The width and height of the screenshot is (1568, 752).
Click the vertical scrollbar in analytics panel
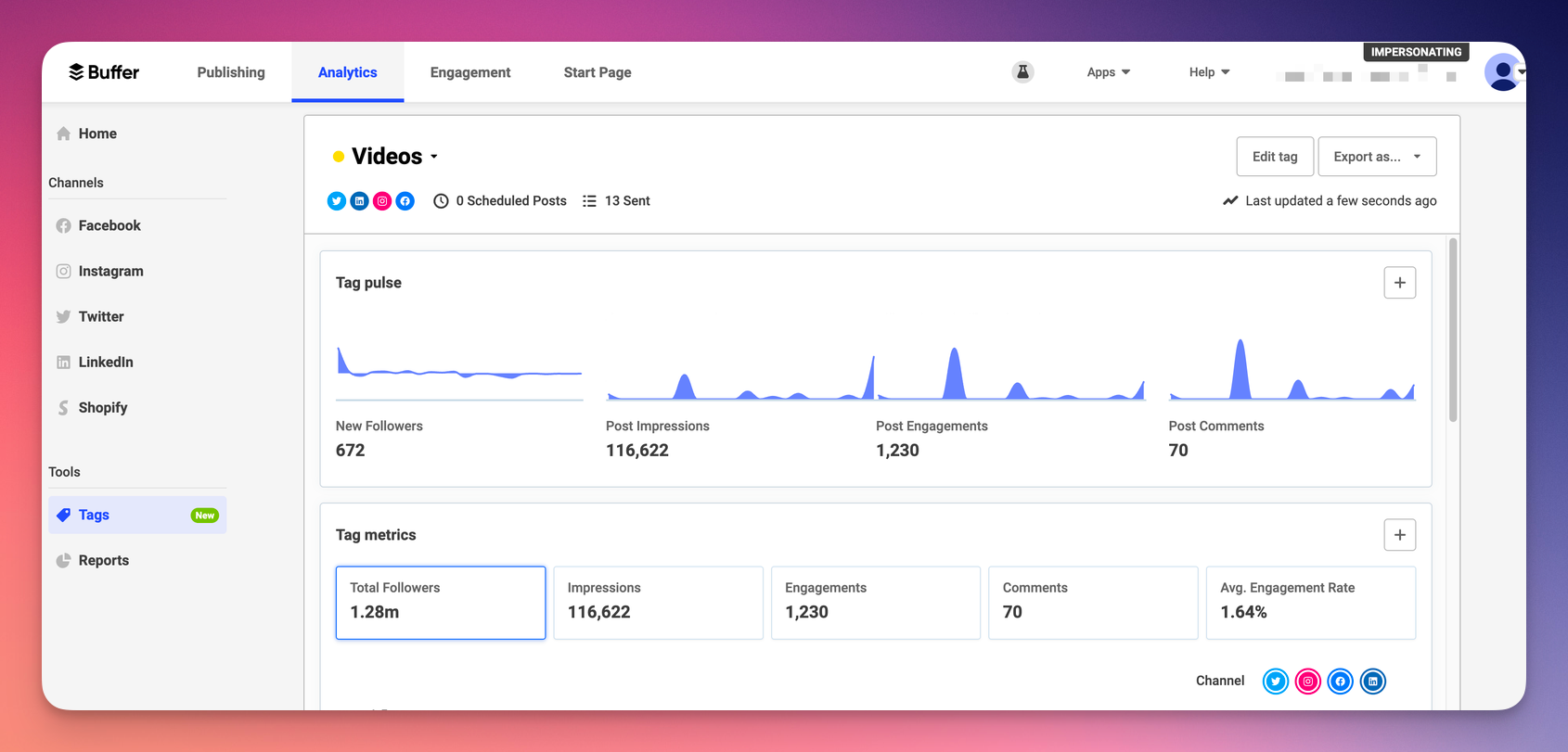pos(1453,330)
